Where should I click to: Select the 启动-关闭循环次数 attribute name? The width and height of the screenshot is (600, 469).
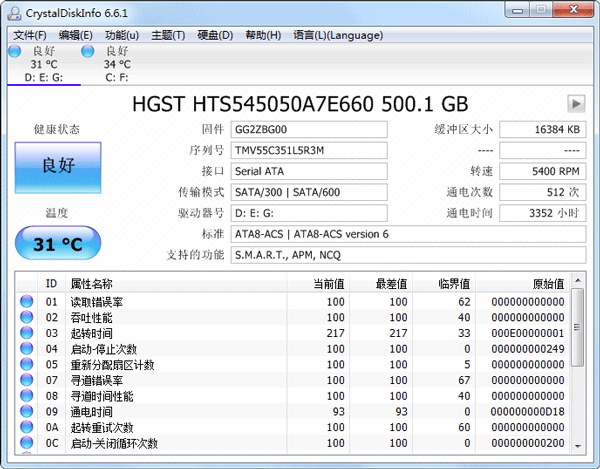114,443
